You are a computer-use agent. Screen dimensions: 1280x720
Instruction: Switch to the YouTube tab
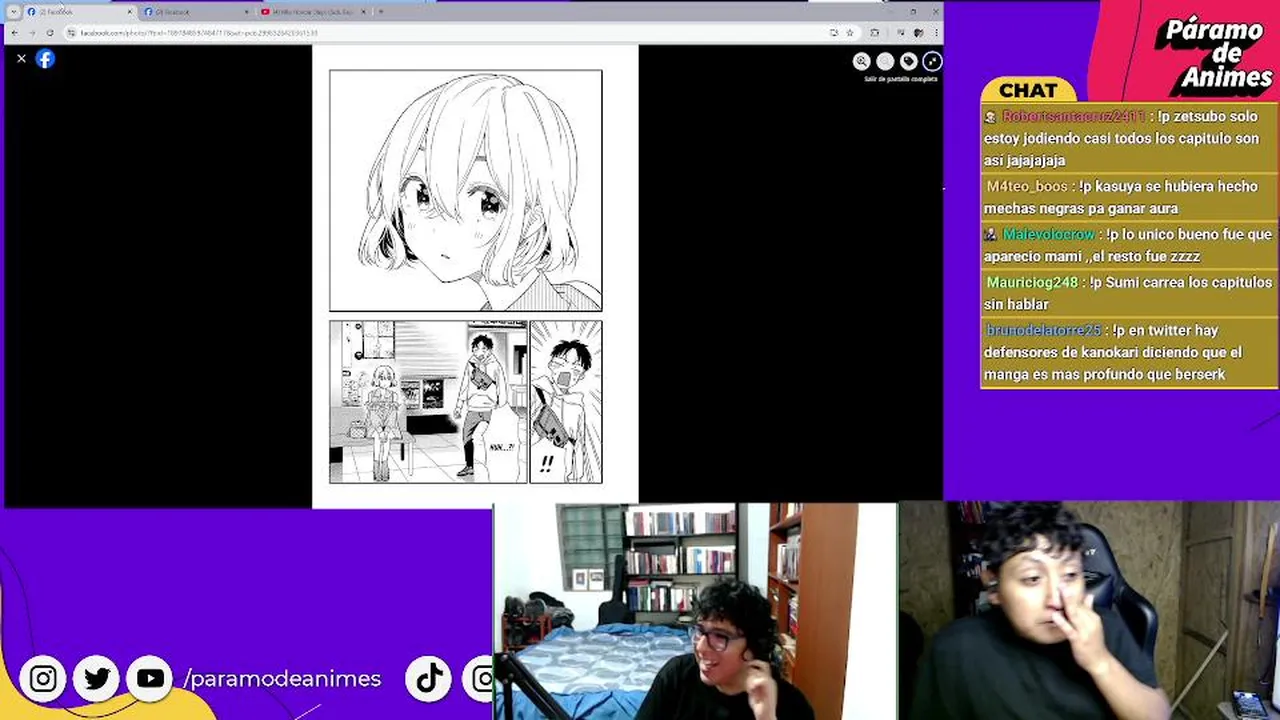click(x=312, y=12)
